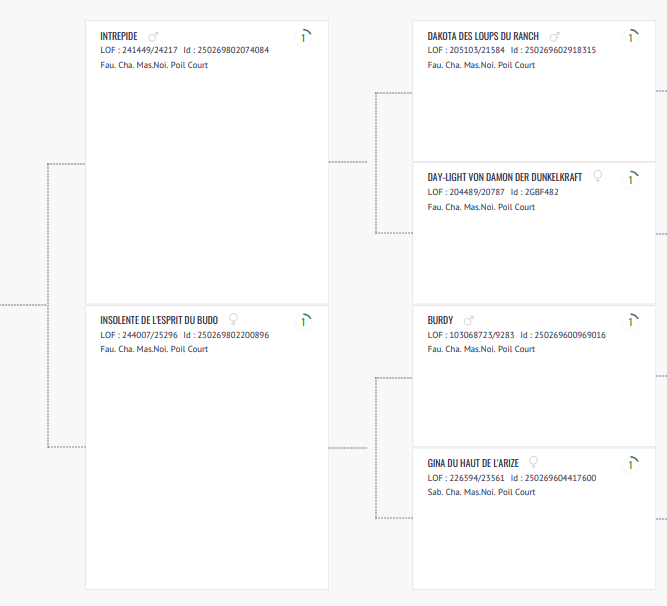Open the INTREPIDE dog profile
Viewport: 667px width, 606px height.
pos(119,36)
